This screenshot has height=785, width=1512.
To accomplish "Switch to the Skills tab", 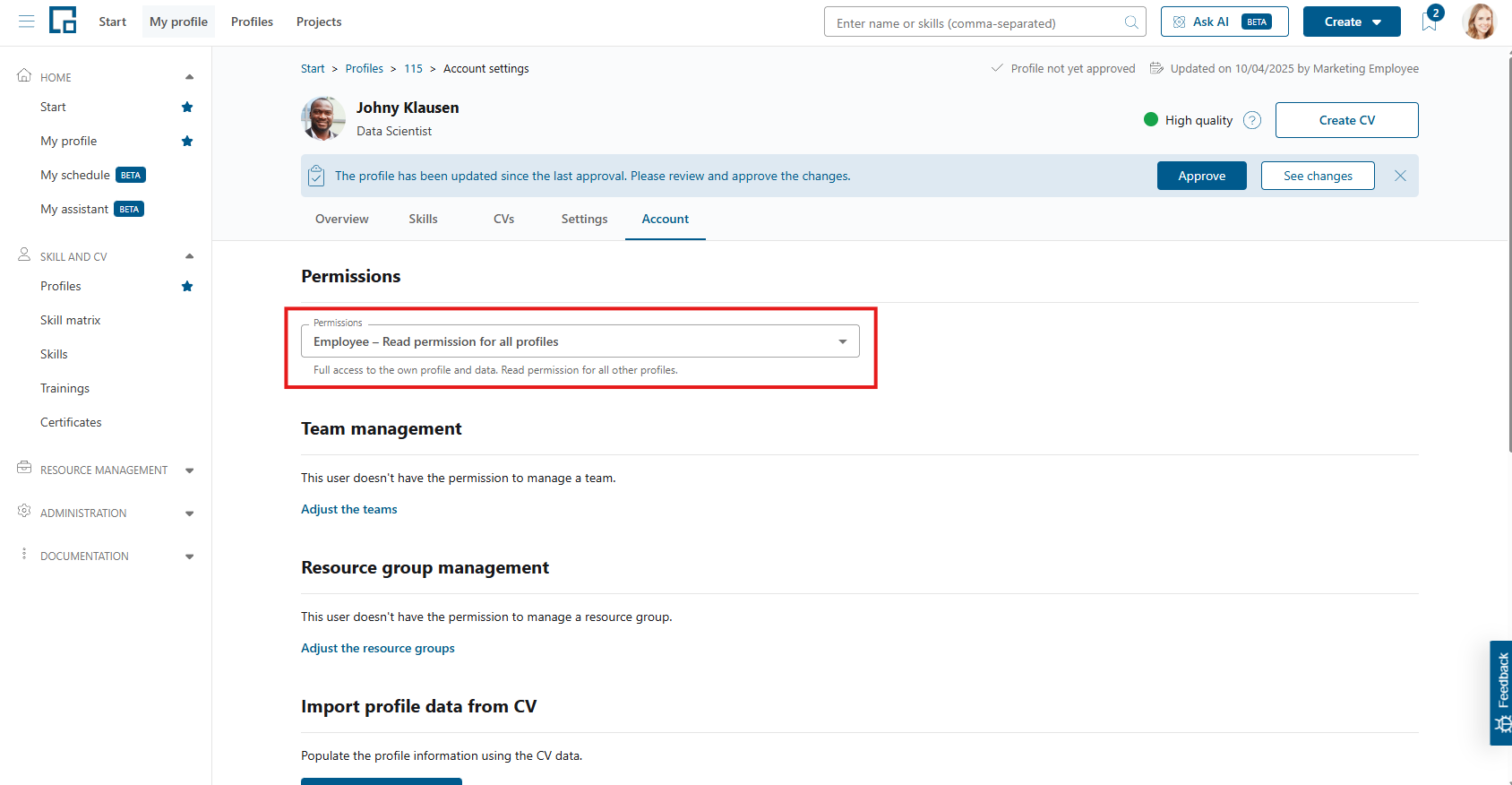I will point(423,219).
